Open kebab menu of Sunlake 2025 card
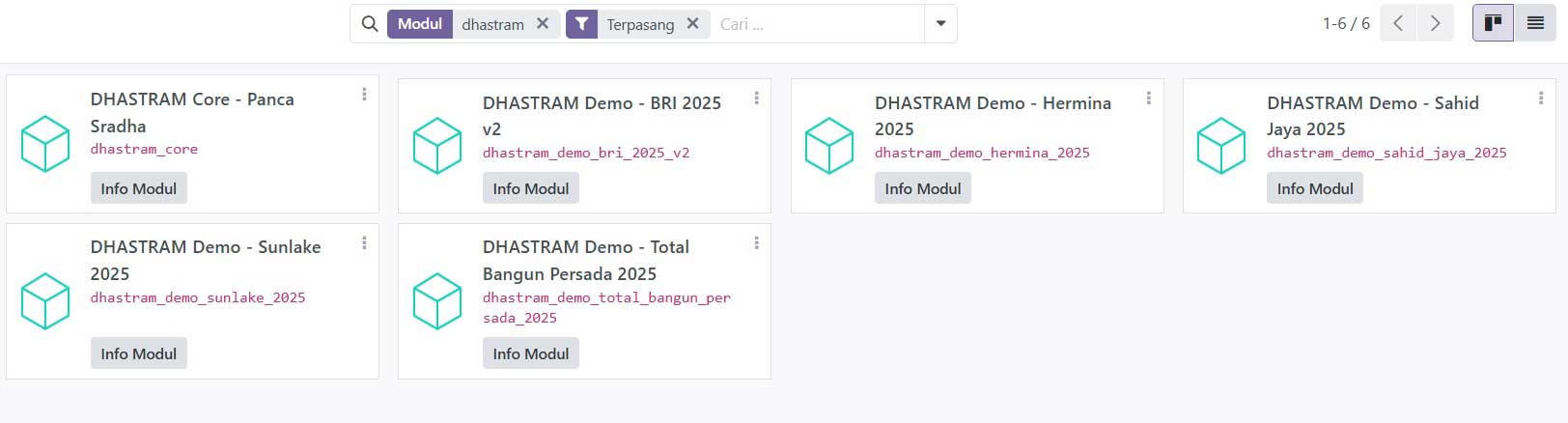The height and width of the screenshot is (423, 1568). [x=364, y=242]
